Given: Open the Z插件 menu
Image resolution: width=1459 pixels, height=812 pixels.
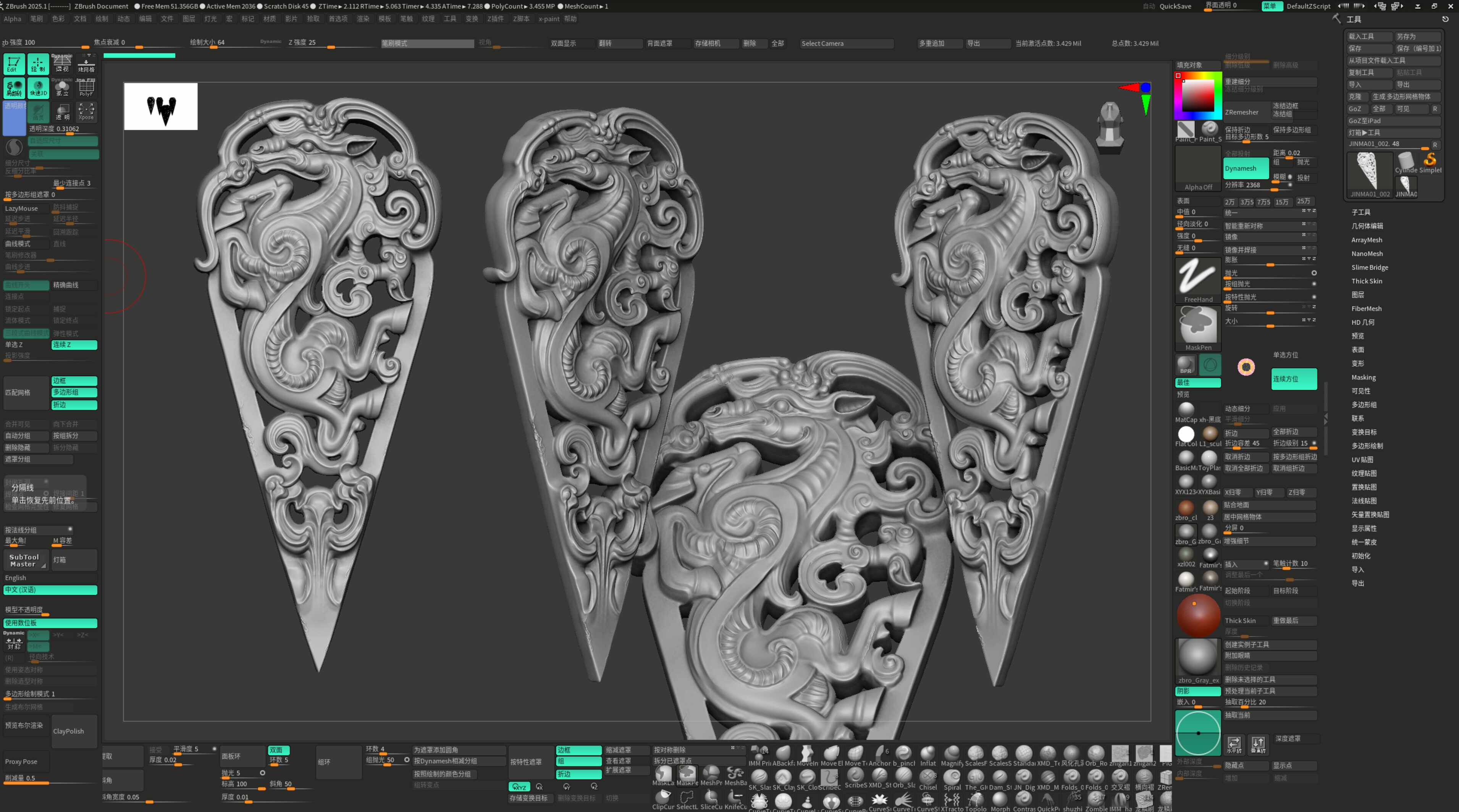Looking at the screenshot, I should pyautogui.click(x=495, y=19).
